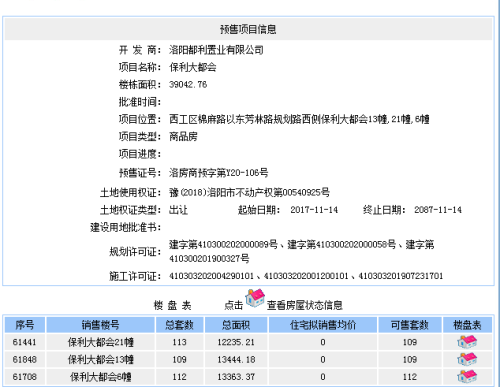Select sales building name 保利大都会13幢
The width and height of the screenshot is (500, 387).
point(100,359)
